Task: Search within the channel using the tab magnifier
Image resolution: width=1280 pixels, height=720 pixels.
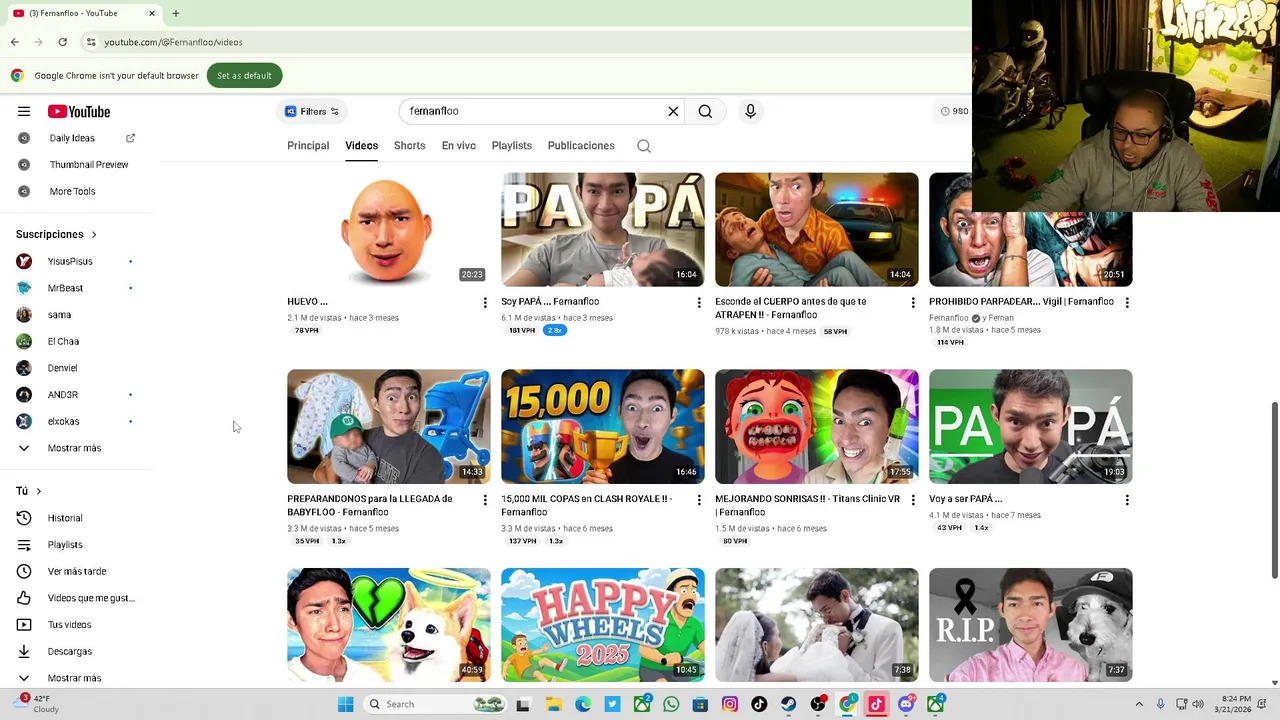Action: pyautogui.click(x=644, y=146)
